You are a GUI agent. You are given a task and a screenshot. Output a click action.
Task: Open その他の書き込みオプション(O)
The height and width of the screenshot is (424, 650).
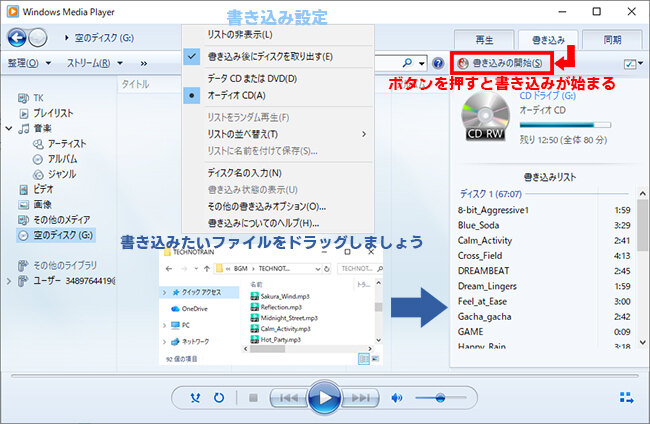tap(278, 206)
